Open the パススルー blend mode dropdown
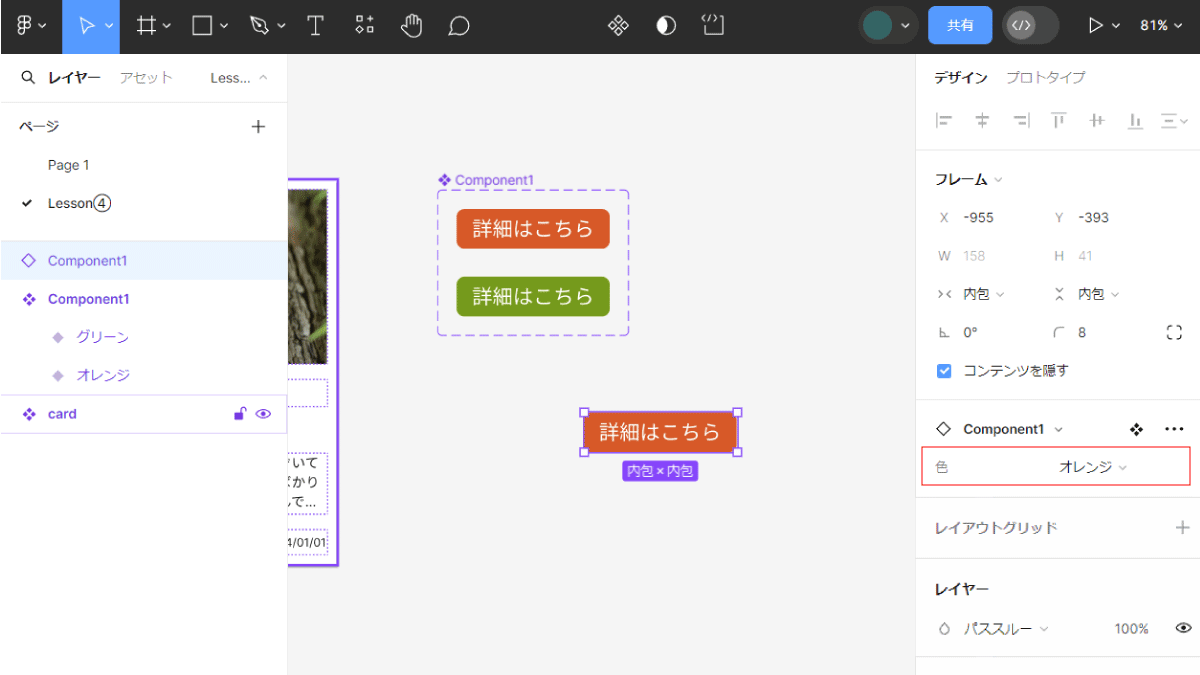The image size is (1200, 675). [1006, 629]
